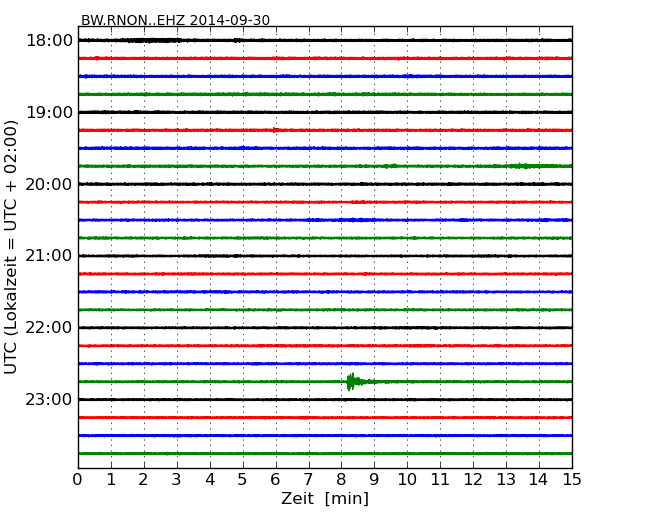Click the x-axis label Zeit [min]
The image size is (650, 520).
(325, 498)
